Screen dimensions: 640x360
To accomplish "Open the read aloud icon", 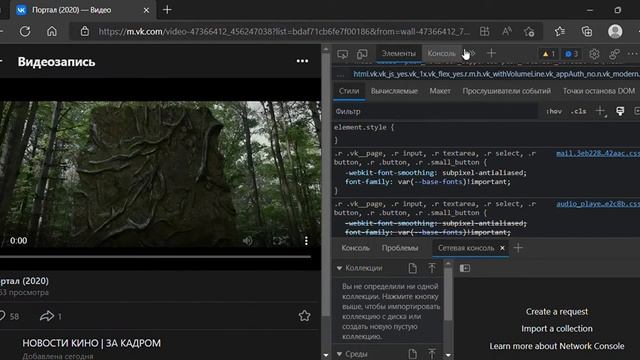I will tap(507, 31).
